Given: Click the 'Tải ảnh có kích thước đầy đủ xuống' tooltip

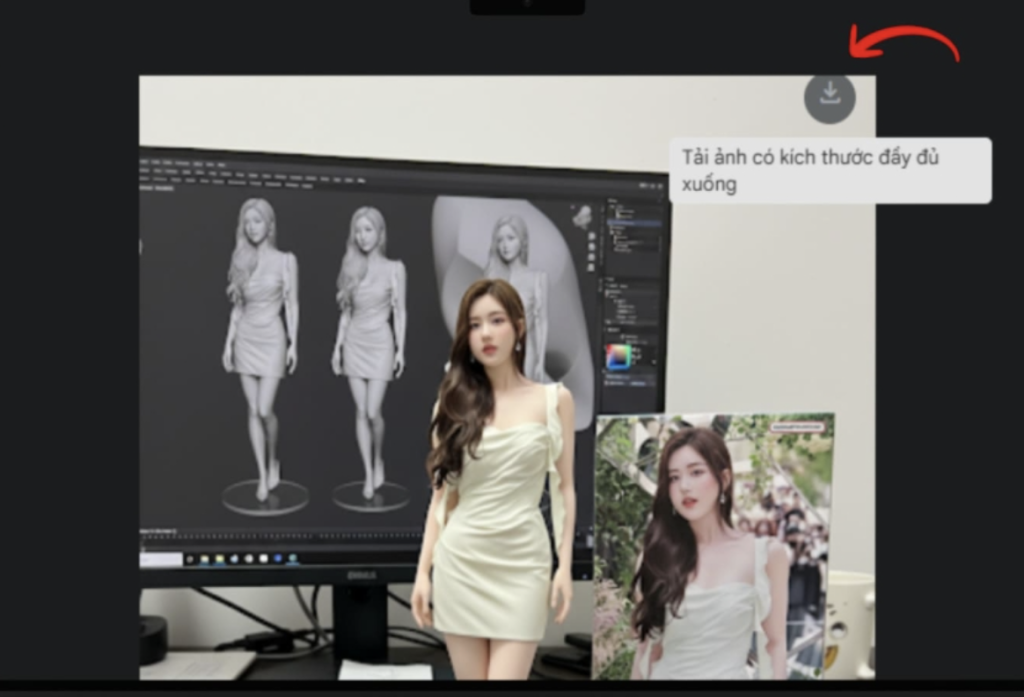Looking at the screenshot, I should point(829,171).
